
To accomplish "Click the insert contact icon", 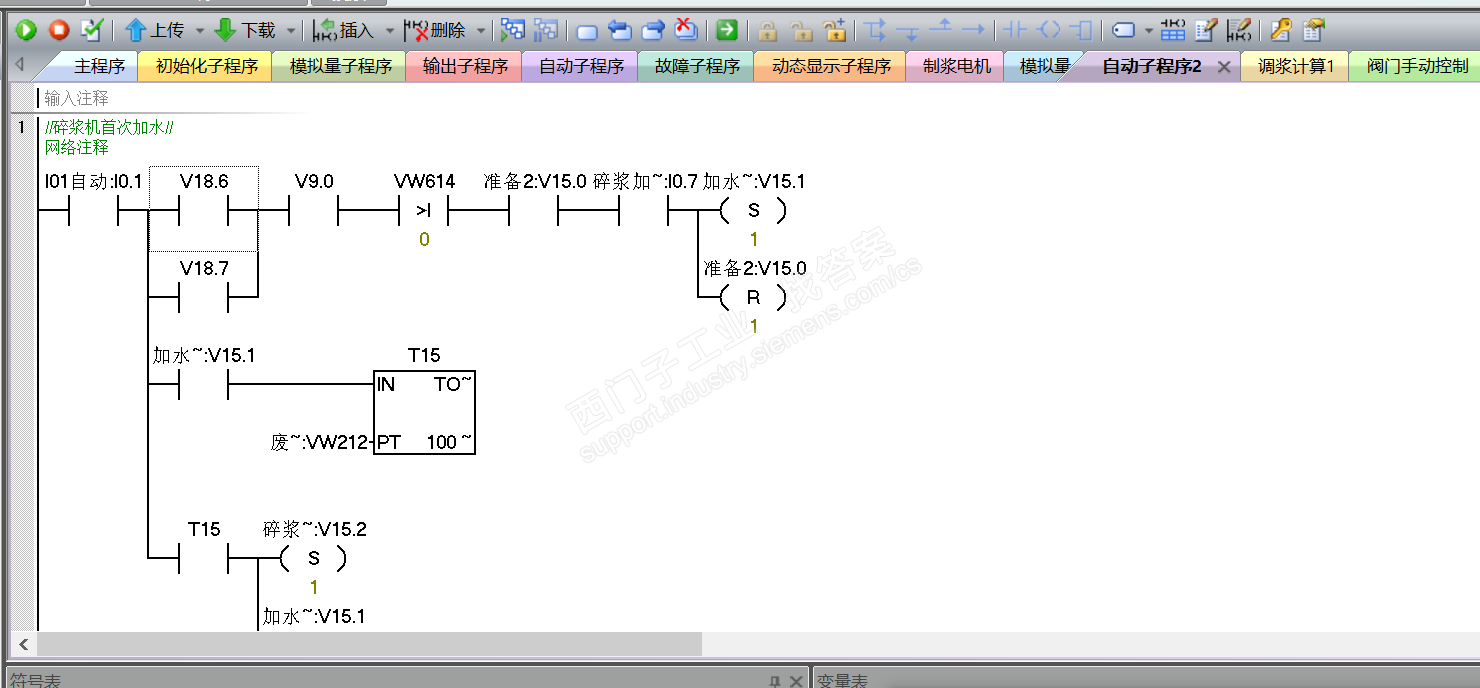I will tap(1015, 30).
